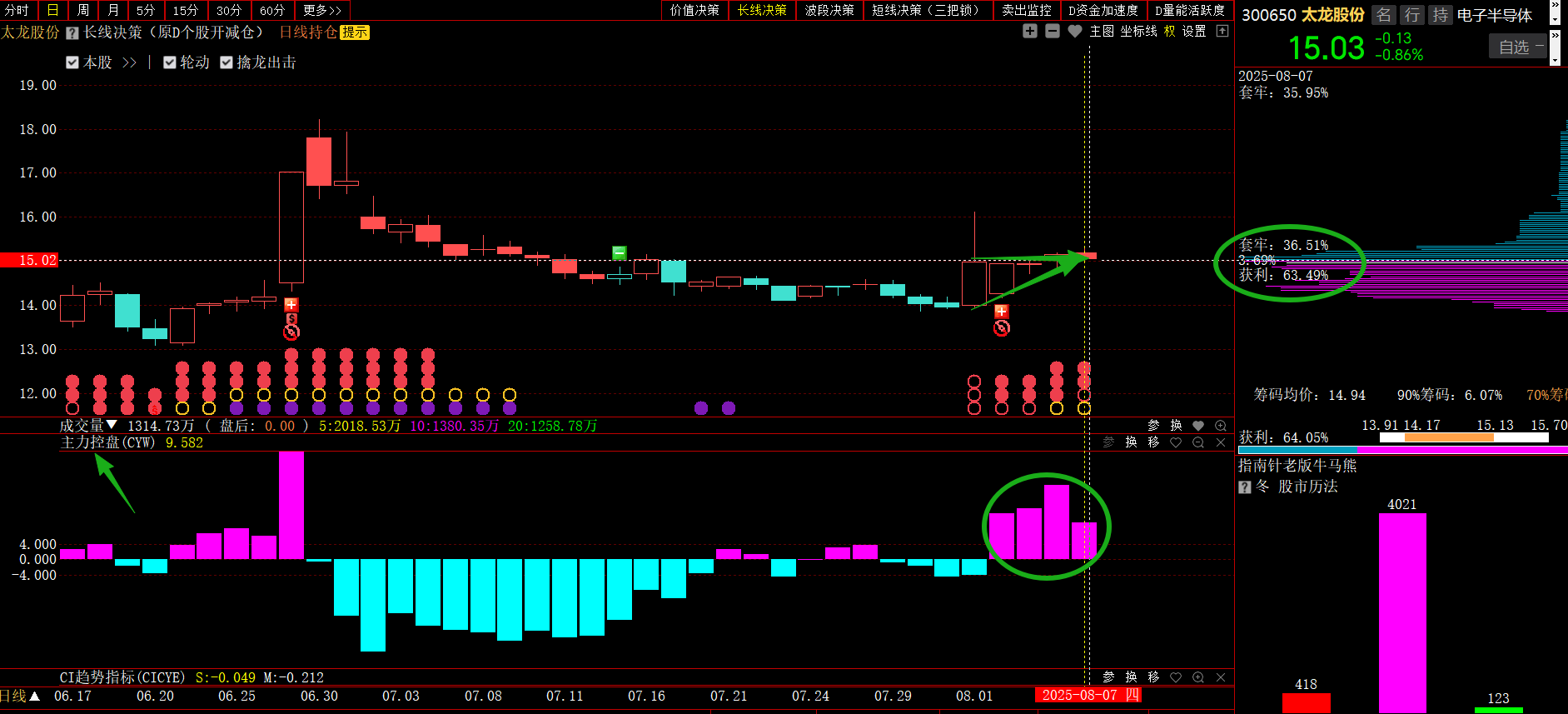
Task: Click the teal-magenta 获利 ratio bar
Action: 1402,450
